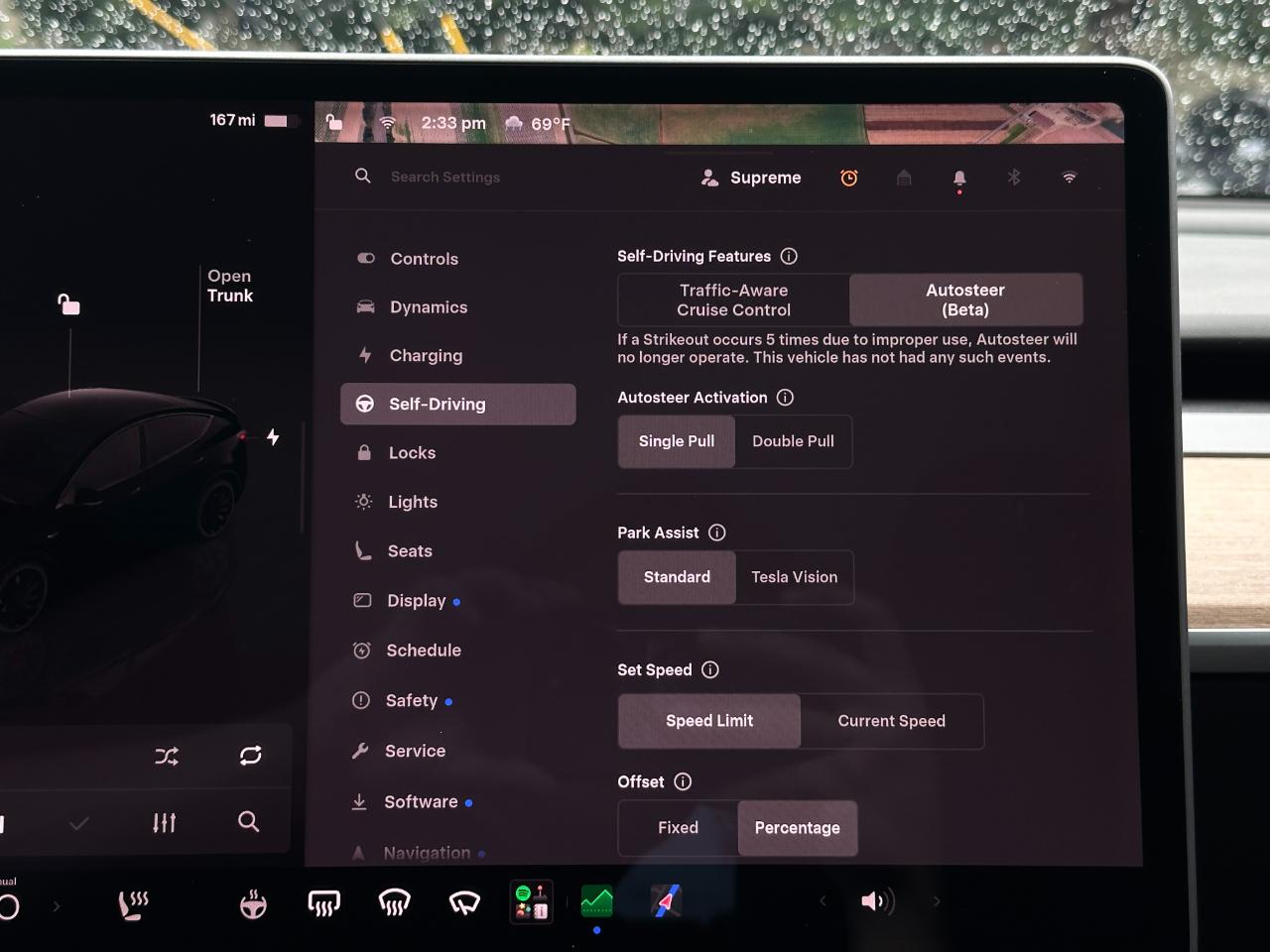
Task: Tap the volume speaker icon
Action: point(877,900)
